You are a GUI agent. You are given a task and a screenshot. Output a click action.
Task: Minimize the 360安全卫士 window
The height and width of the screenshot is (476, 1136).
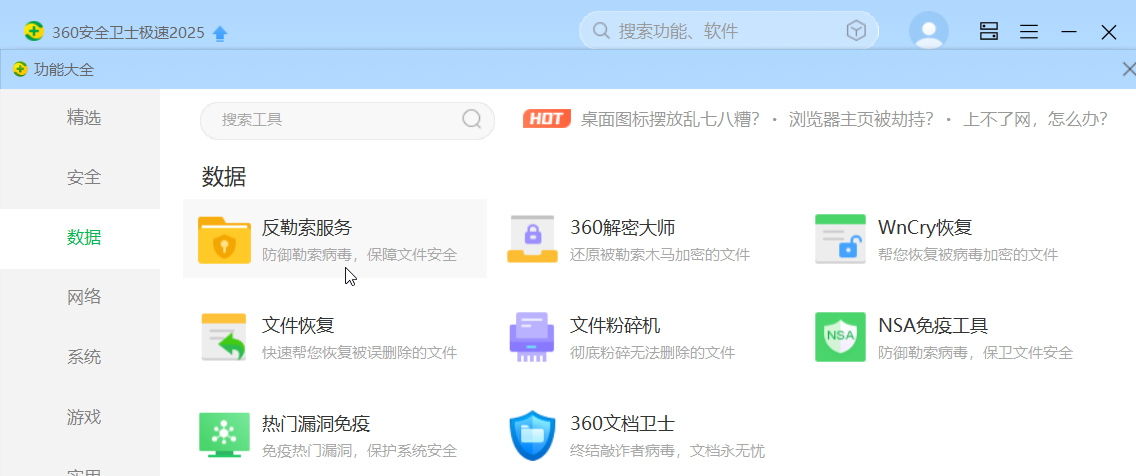[1069, 32]
